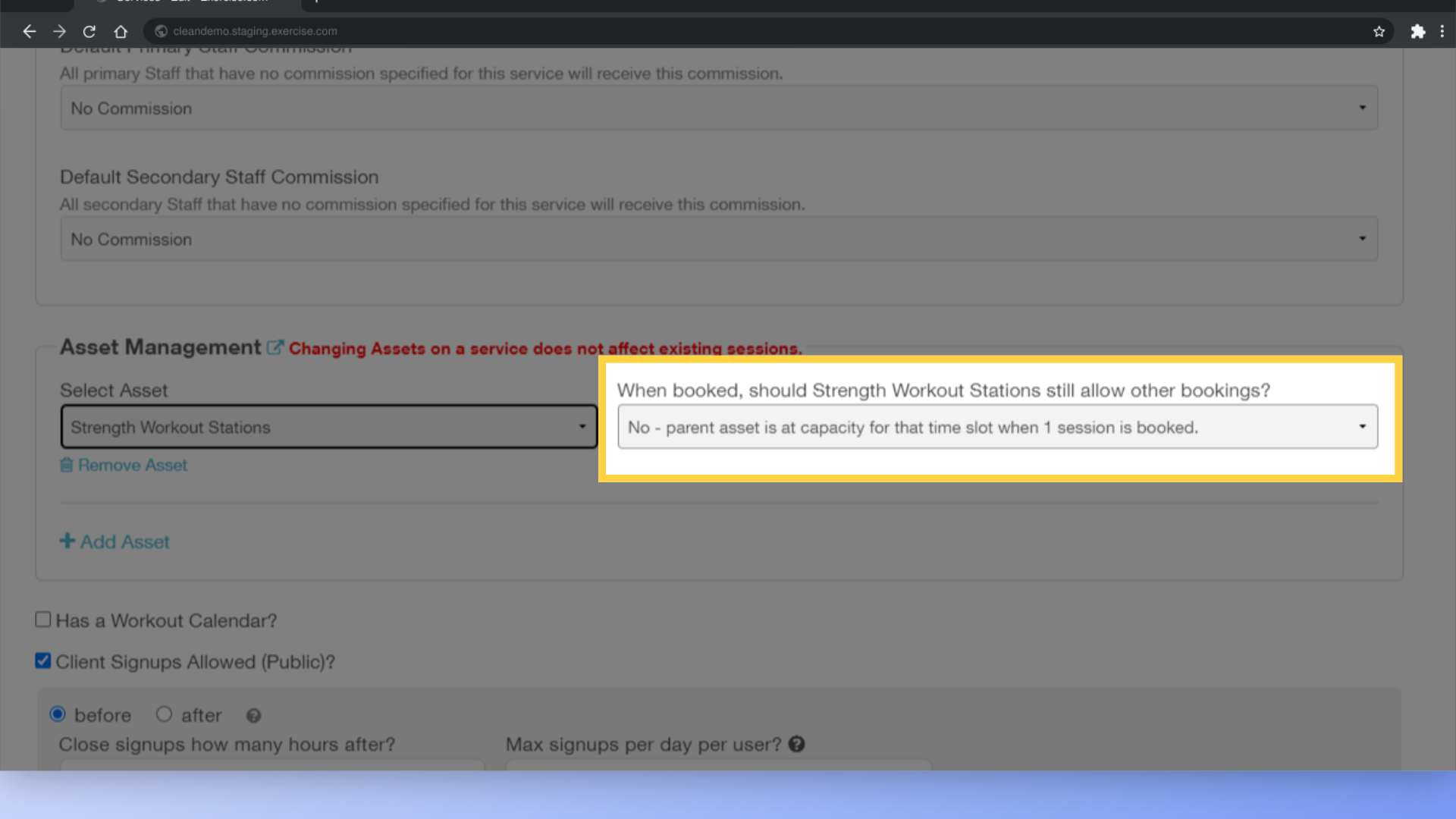Click the forward navigation arrow icon
This screenshot has width=1456, height=819.
click(59, 31)
